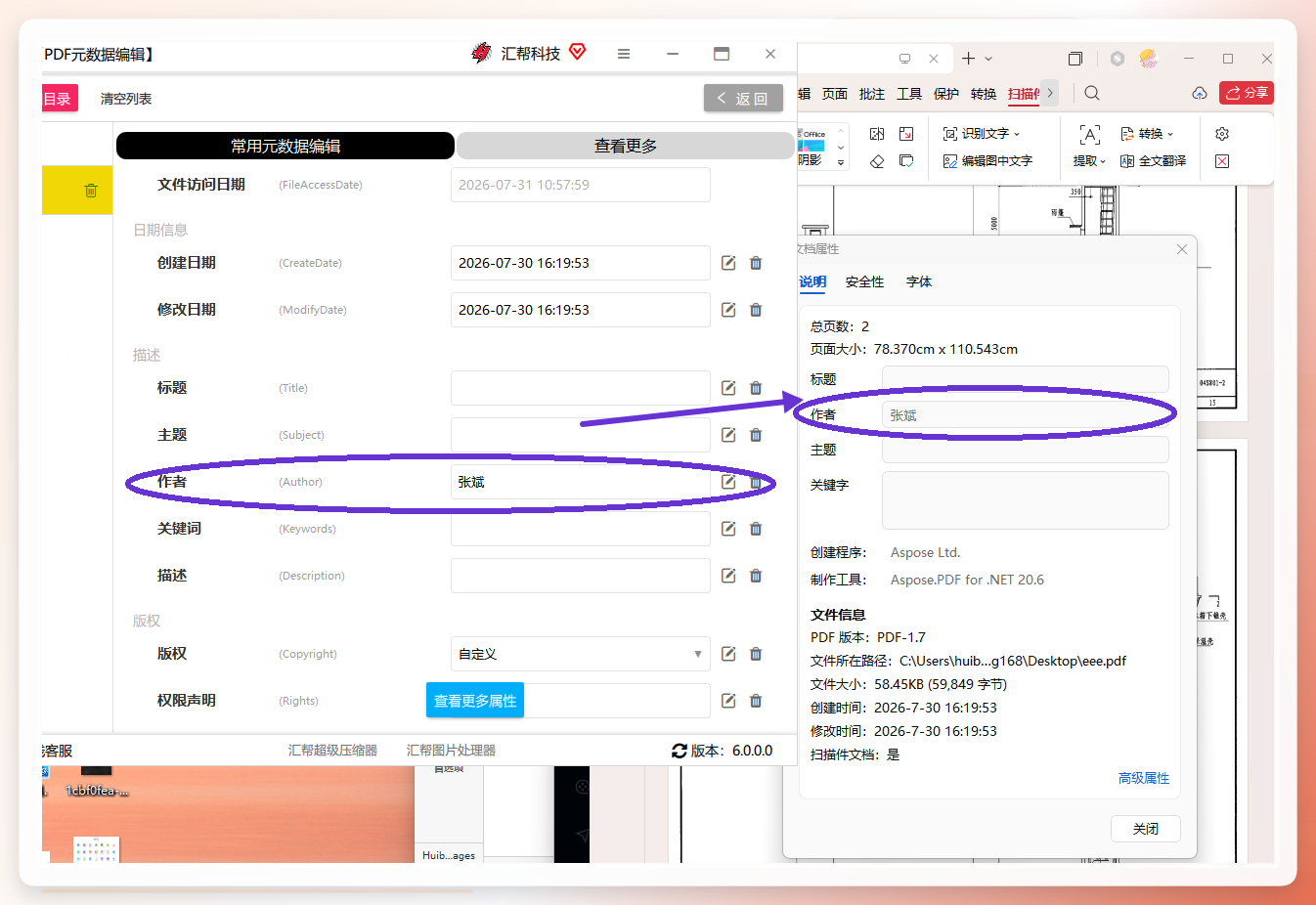Close document properties with the 关闭 button

(1146, 829)
